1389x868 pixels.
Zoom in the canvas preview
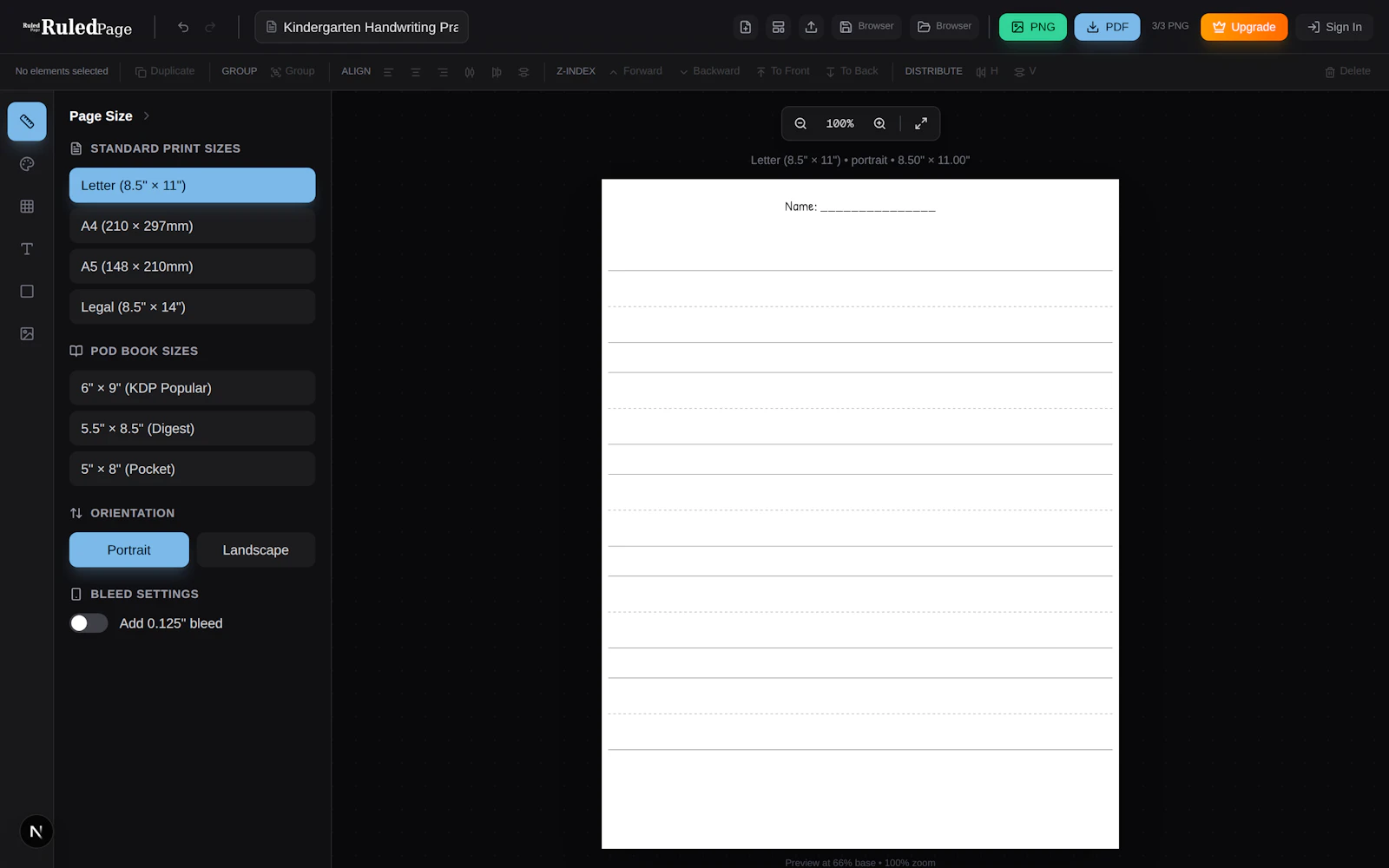(879, 123)
